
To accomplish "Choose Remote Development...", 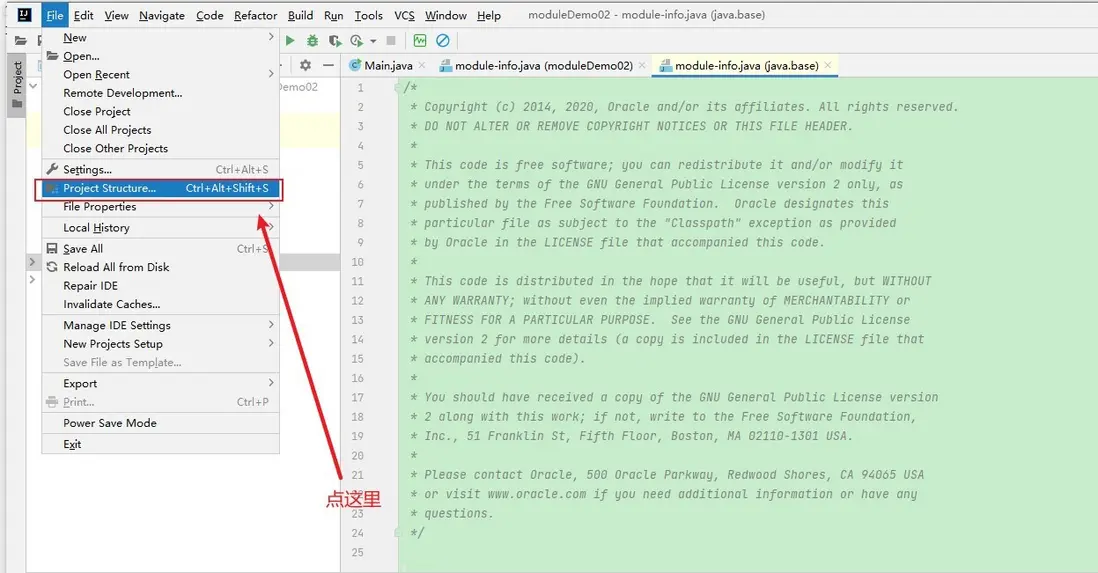I will pos(160,93).
